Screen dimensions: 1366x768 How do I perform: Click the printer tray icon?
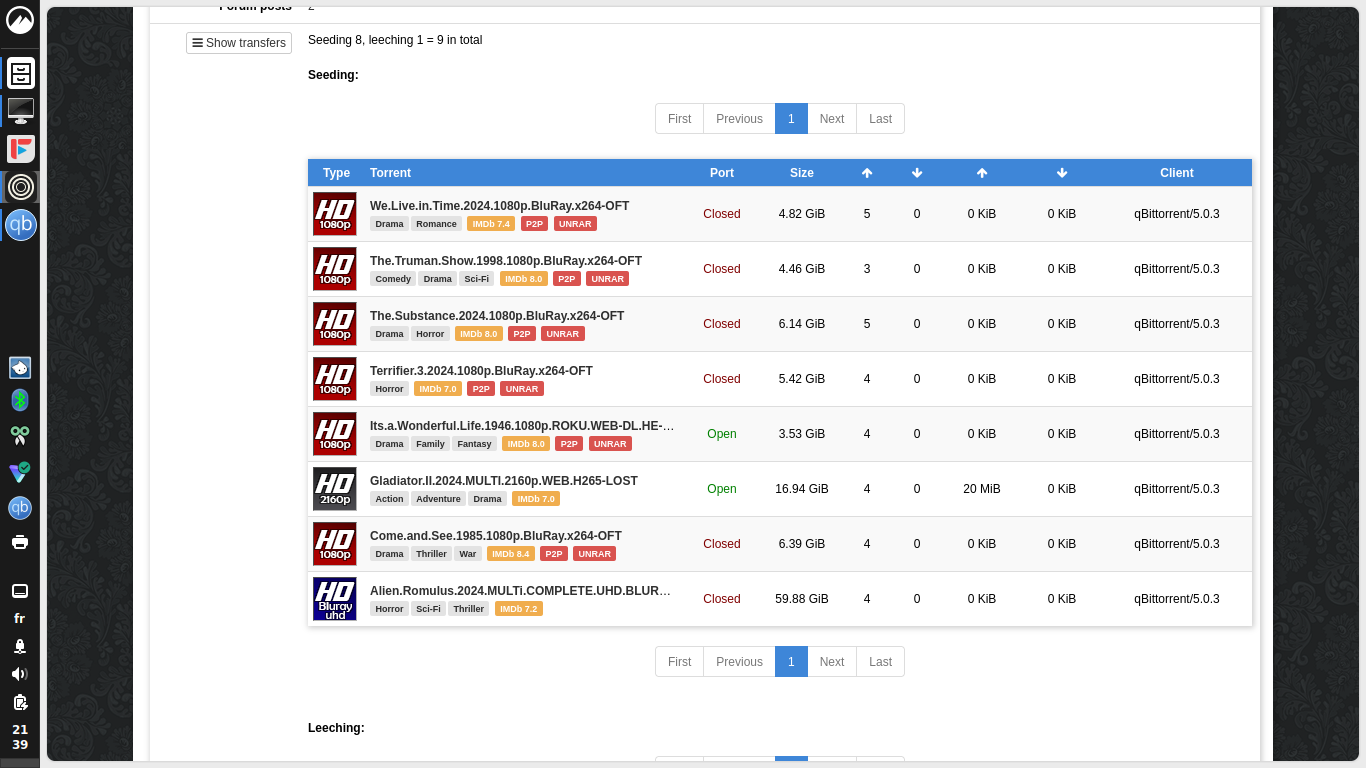point(20,542)
